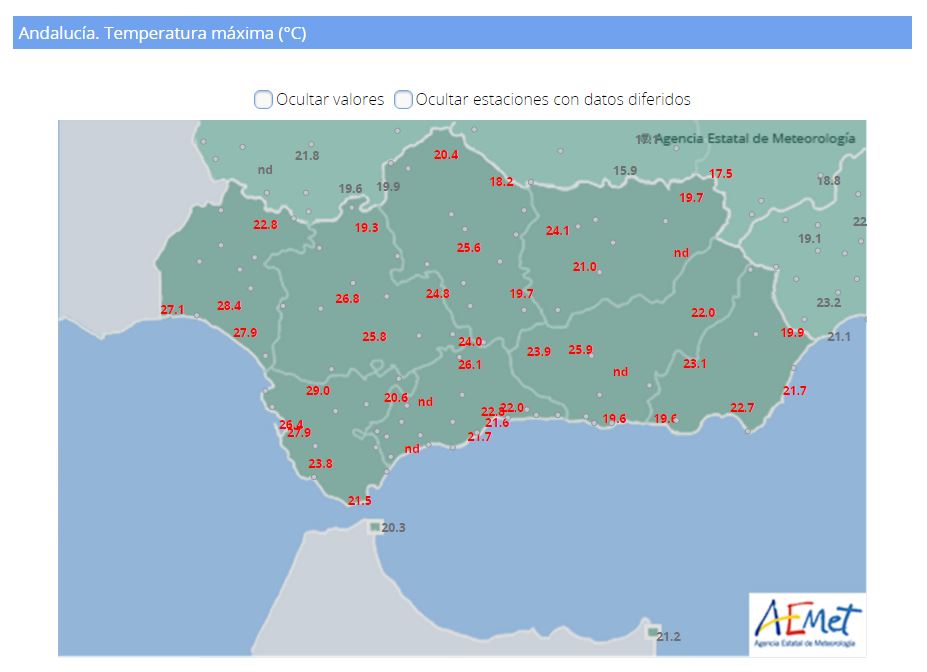The width and height of the screenshot is (927, 672).
Task: Select the 21.5 southernmost red value
Action: click(x=360, y=501)
